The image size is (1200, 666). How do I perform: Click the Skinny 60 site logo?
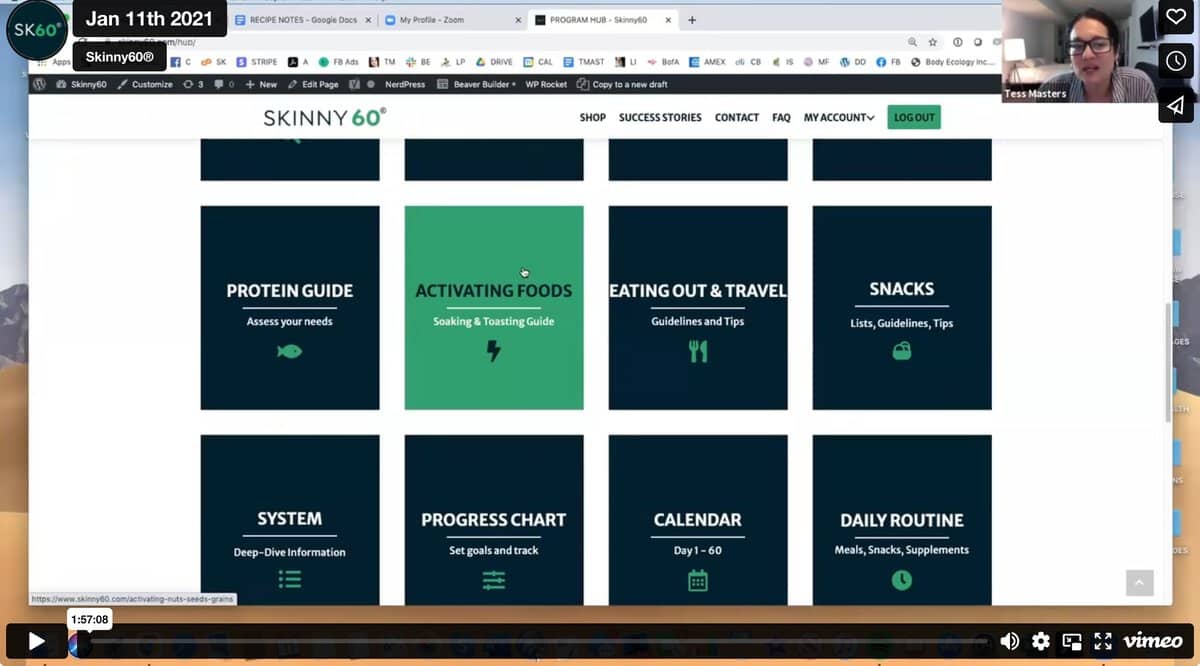tap(325, 118)
